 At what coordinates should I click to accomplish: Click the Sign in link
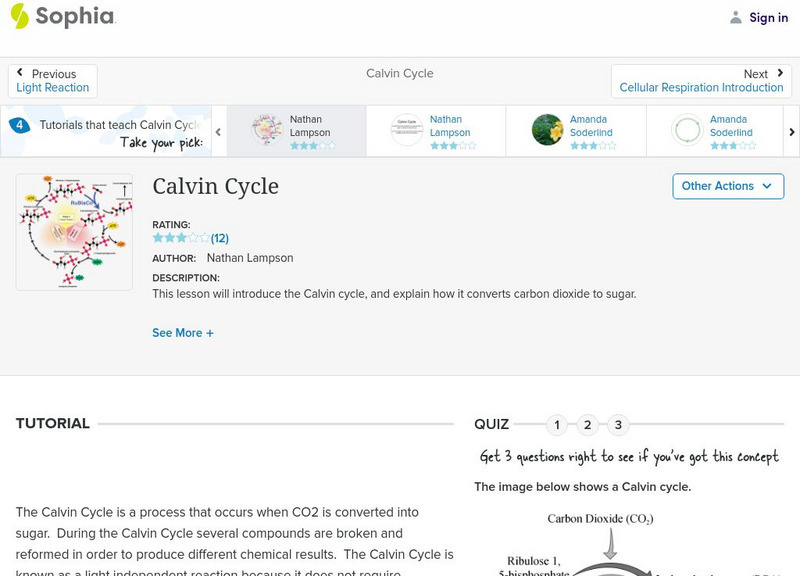click(768, 17)
